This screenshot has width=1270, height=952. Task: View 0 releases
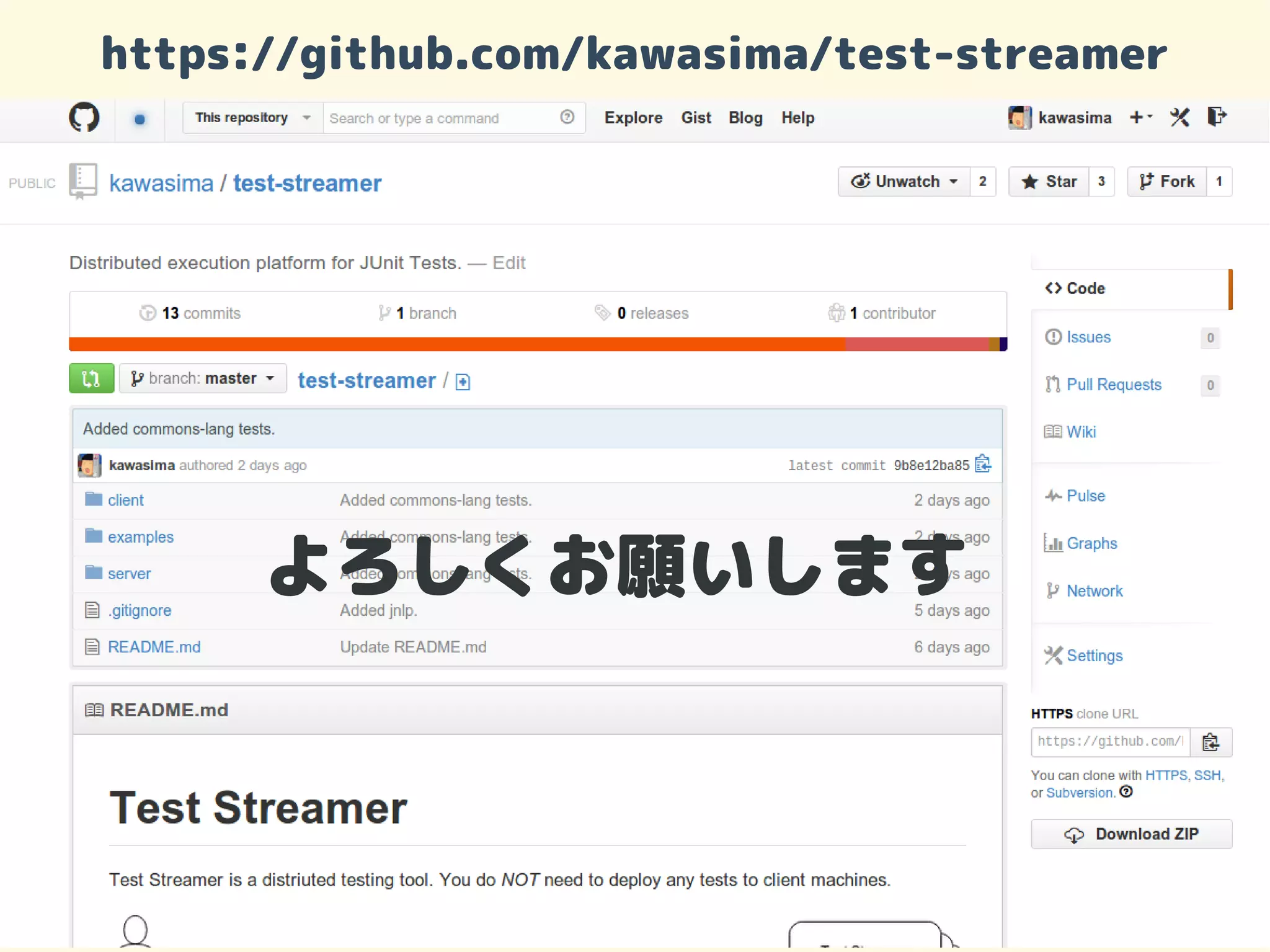click(x=642, y=313)
